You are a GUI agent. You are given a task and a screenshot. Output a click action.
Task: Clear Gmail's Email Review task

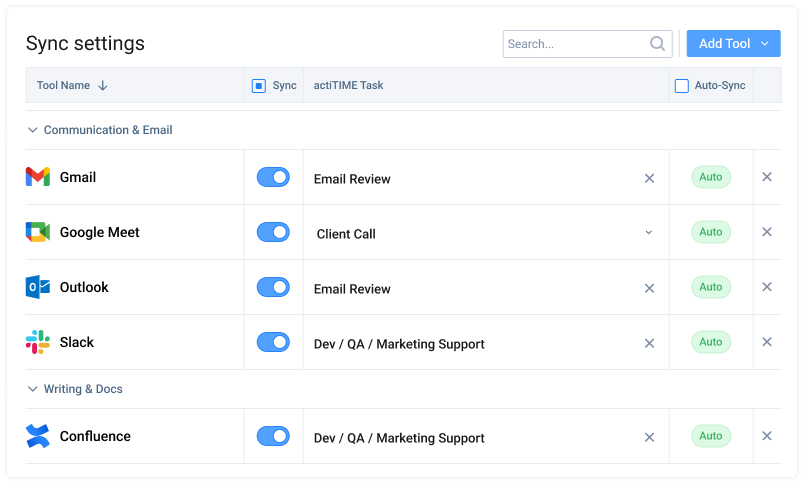(x=649, y=178)
